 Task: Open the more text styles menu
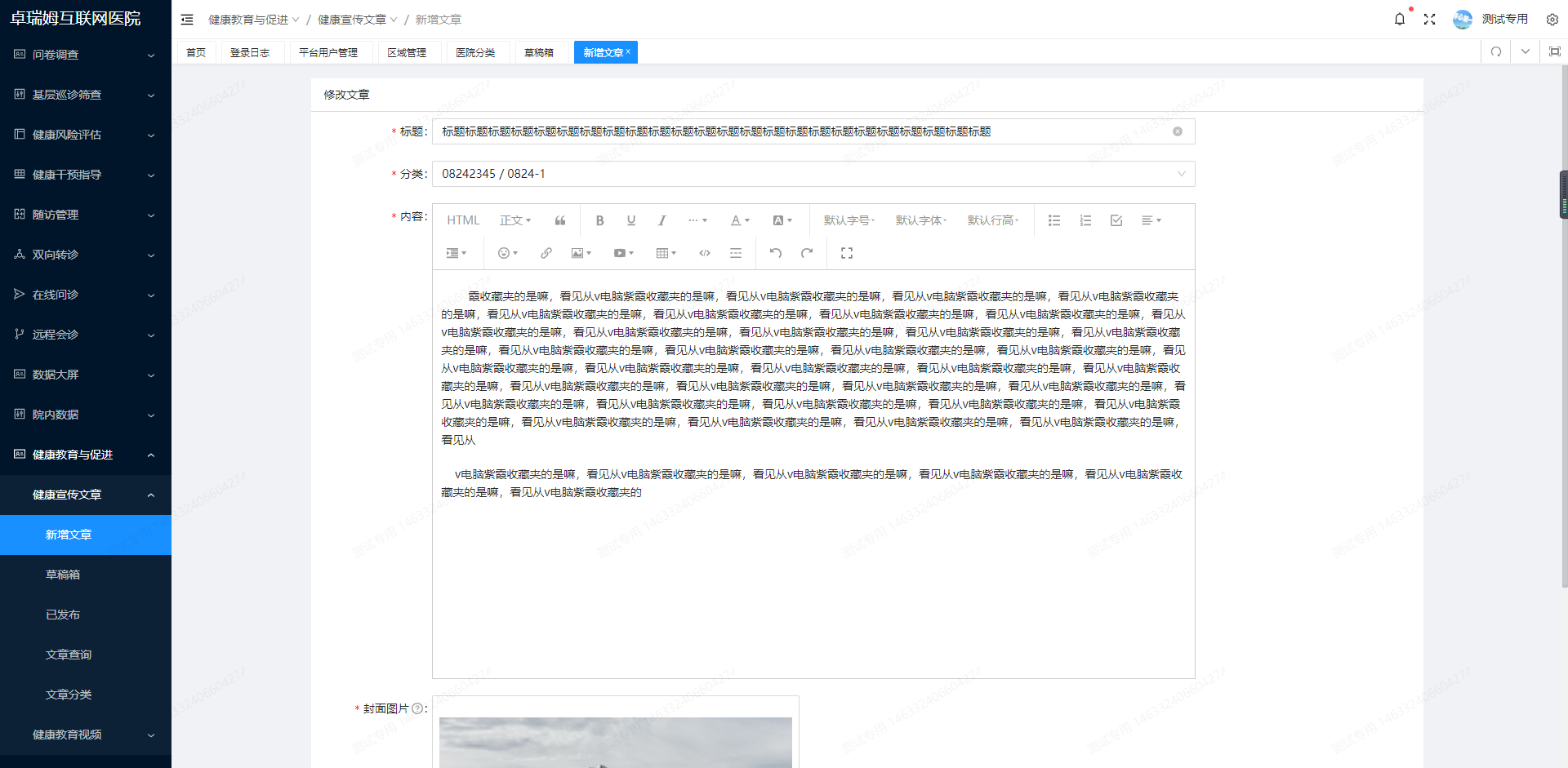click(x=697, y=220)
